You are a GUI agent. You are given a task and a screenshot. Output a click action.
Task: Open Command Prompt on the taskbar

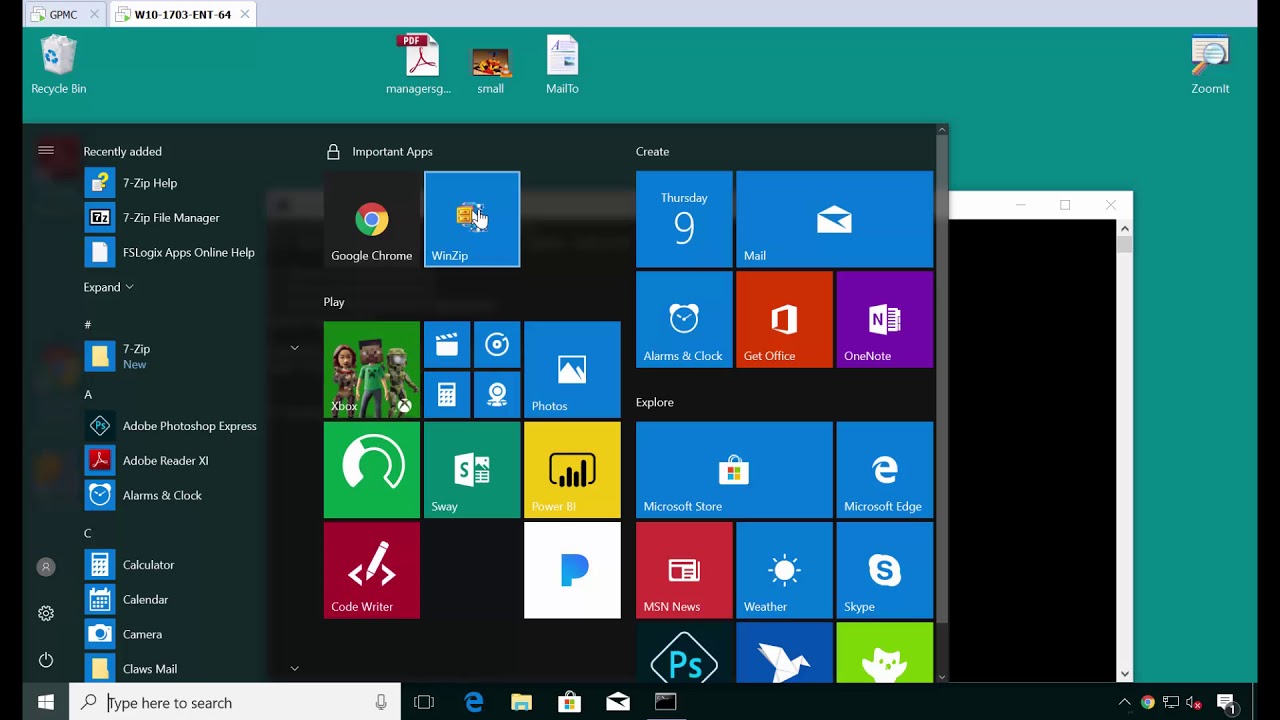pyautogui.click(x=665, y=703)
